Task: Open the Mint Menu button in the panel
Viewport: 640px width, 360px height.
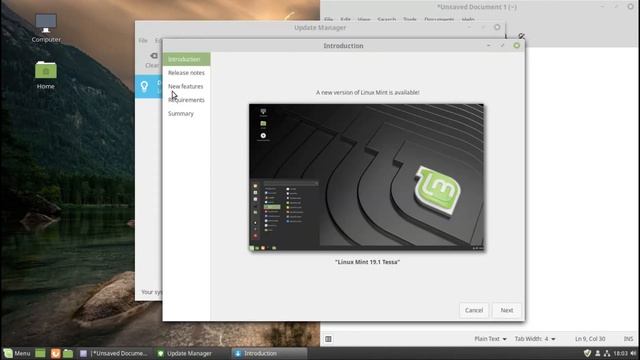Action: [17, 353]
